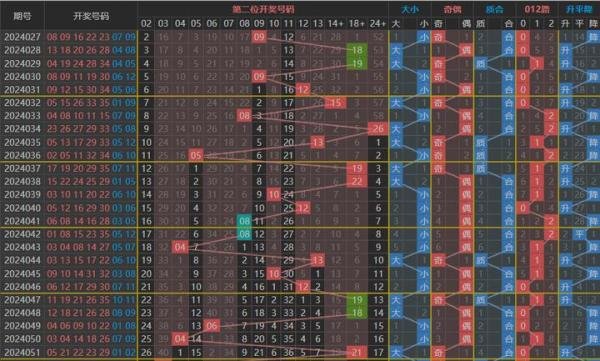Click blue 大 marker in row 2024028
Screen dimensions: 600x361
[396, 50]
